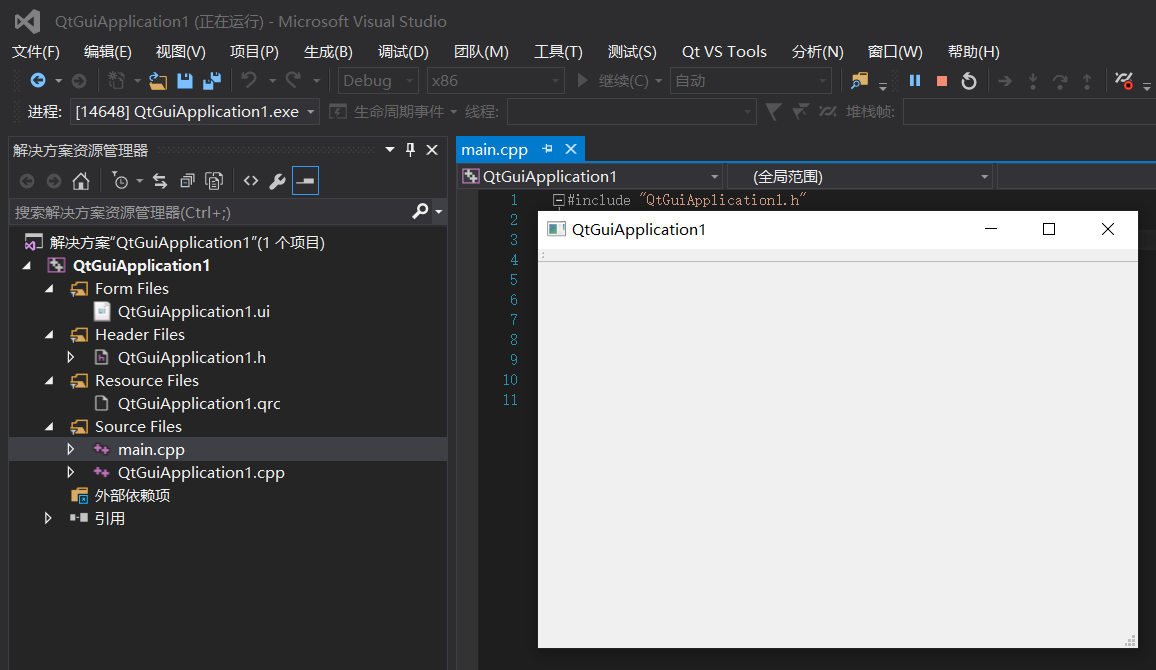Click the 线程 thread combo box
Viewport: 1156px width, 670px height.
(632, 111)
